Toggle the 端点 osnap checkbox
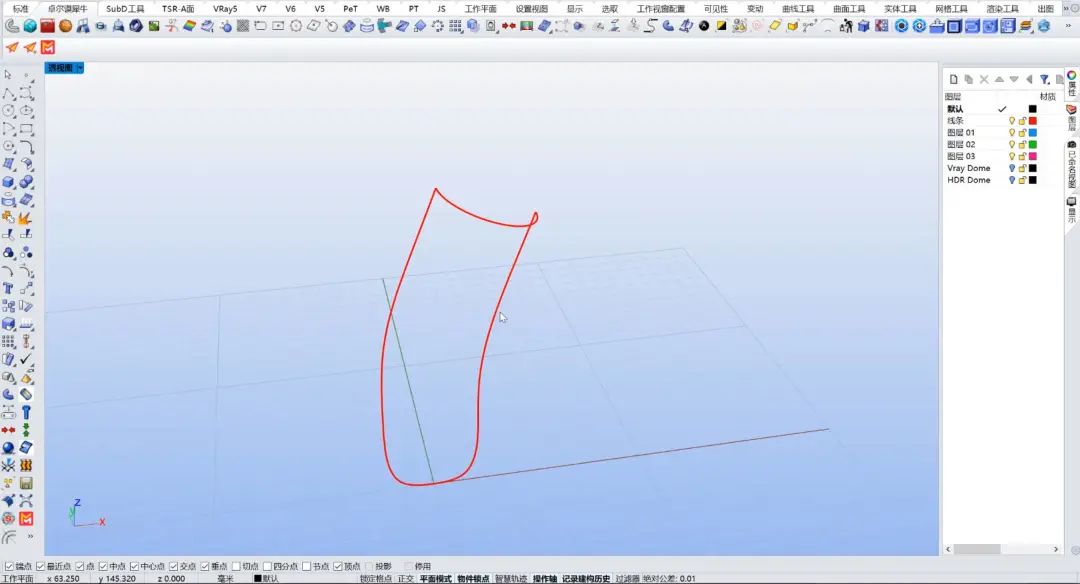The height and width of the screenshot is (584, 1080). click(10, 566)
